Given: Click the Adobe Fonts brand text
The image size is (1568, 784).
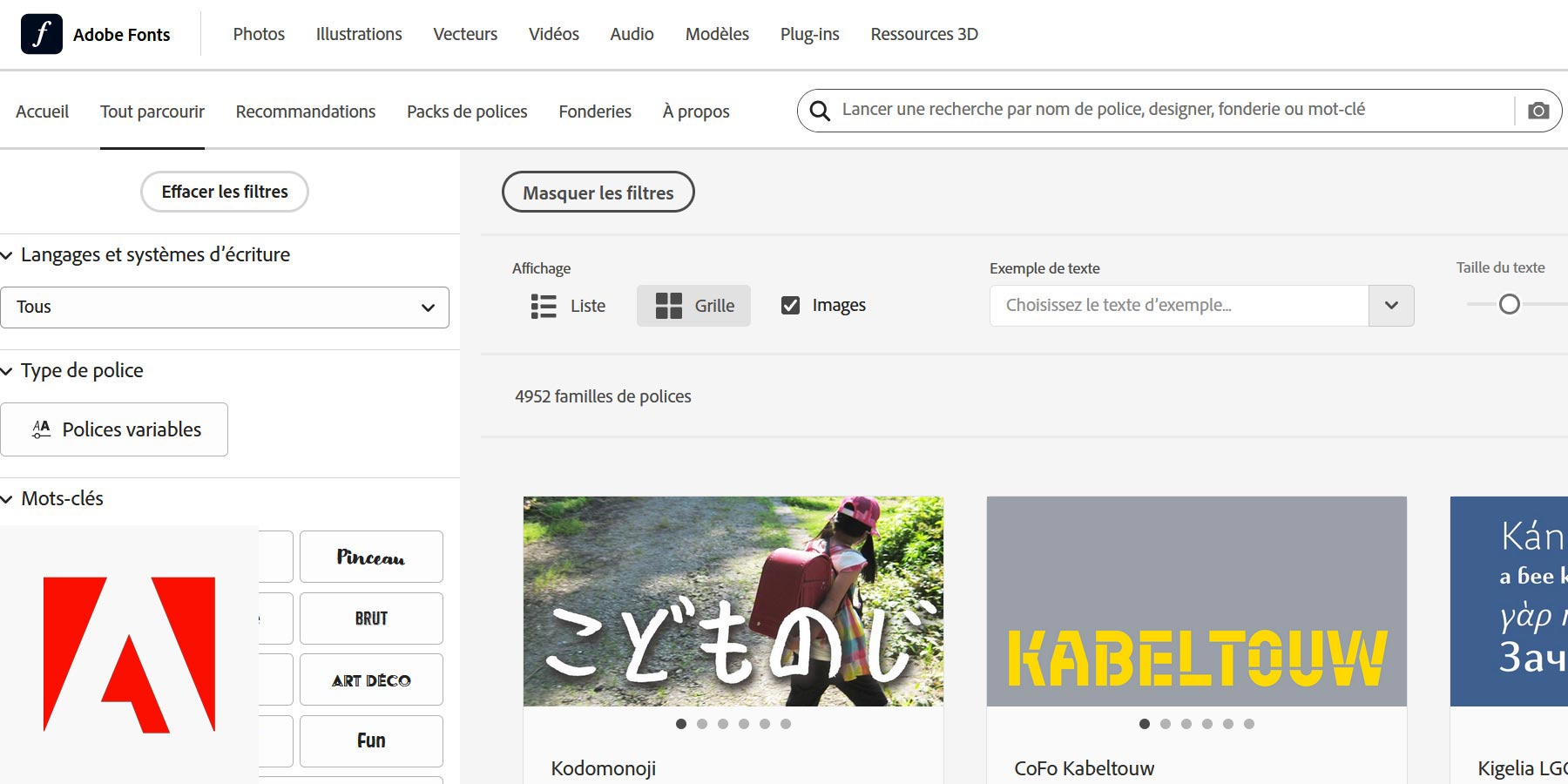Looking at the screenshot, I should coord(122,35).
